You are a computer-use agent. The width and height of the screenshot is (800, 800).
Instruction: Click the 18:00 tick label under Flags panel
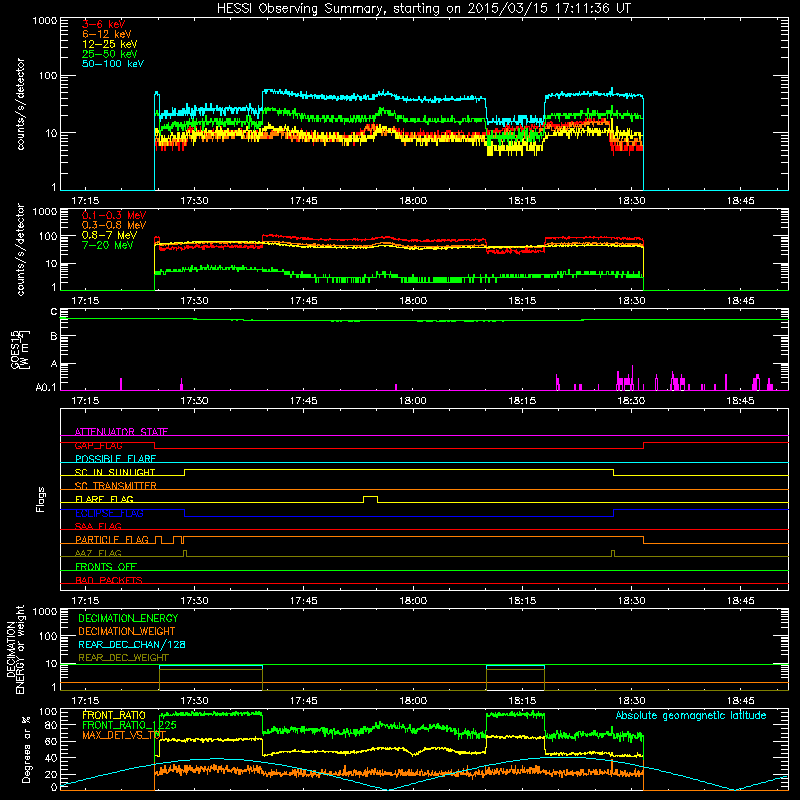click(413, 601)
